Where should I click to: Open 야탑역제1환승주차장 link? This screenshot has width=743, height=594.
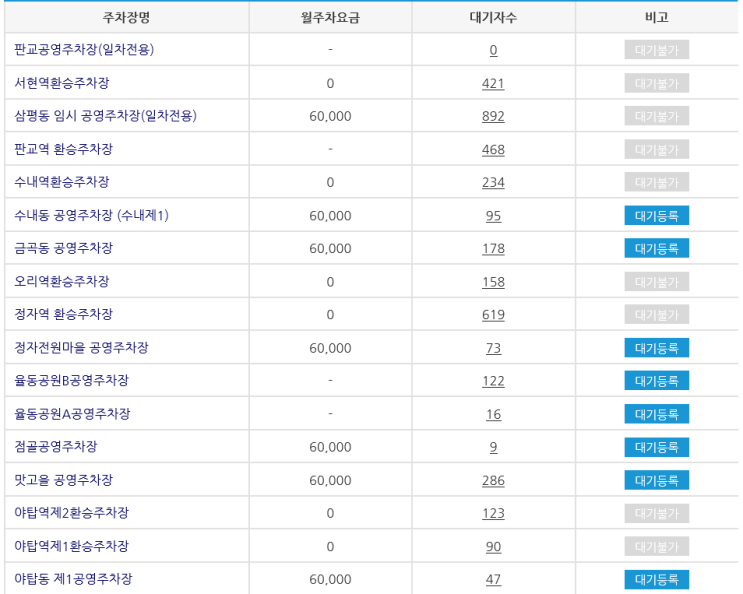click(x=72, y=546)
